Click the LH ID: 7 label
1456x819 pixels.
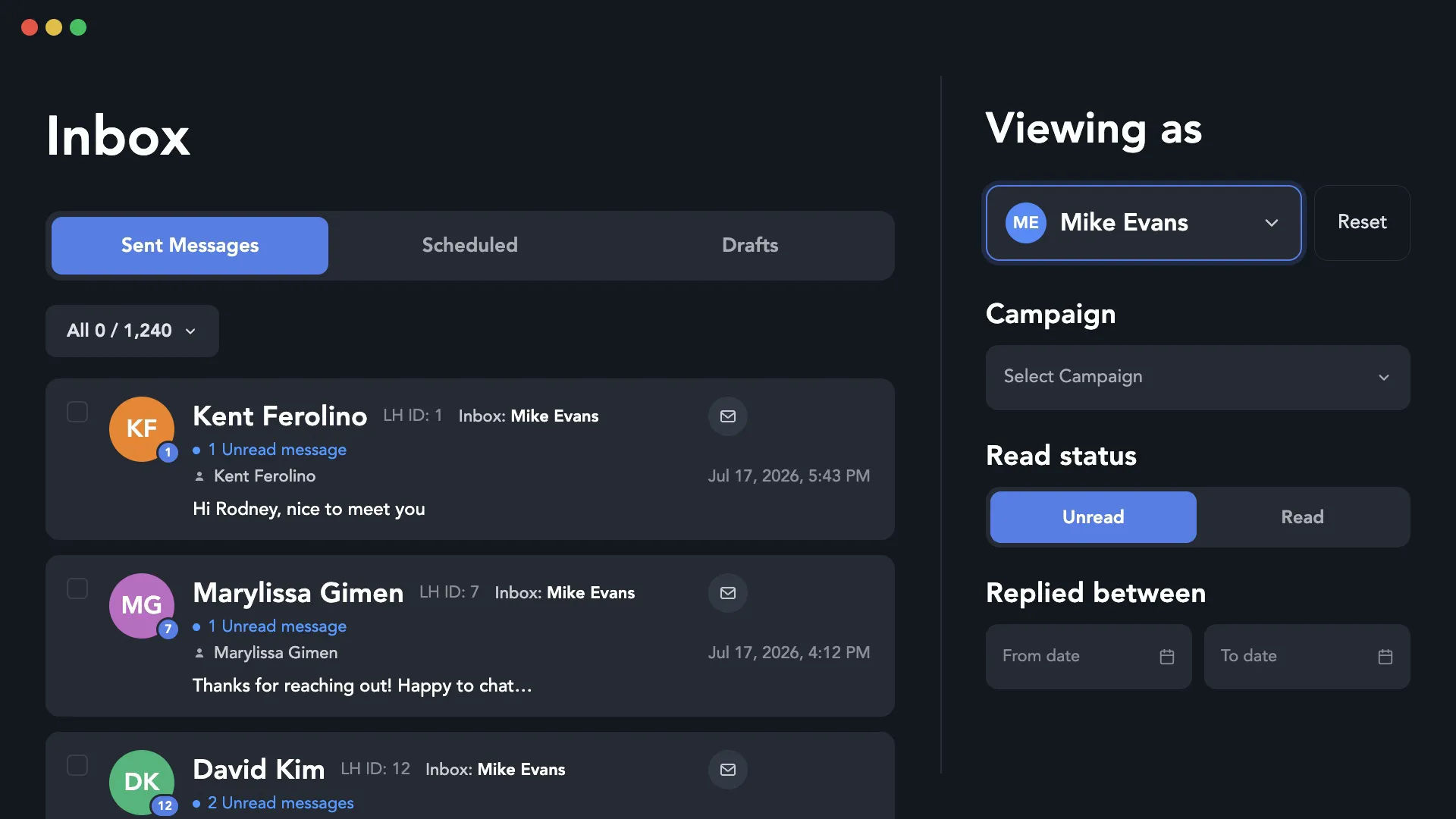click(x=449, y=592)
